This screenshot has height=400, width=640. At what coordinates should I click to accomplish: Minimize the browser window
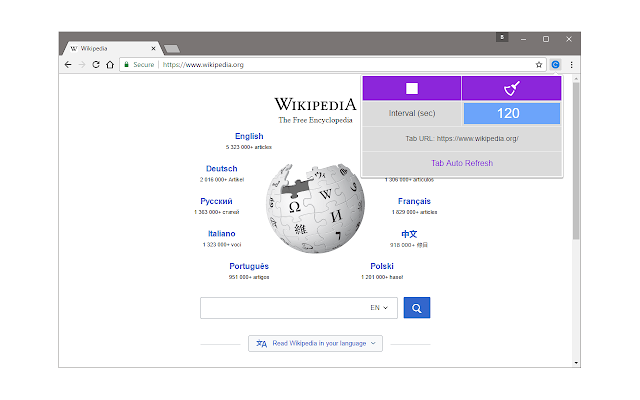pyautogui.click(x=524, y=39)
